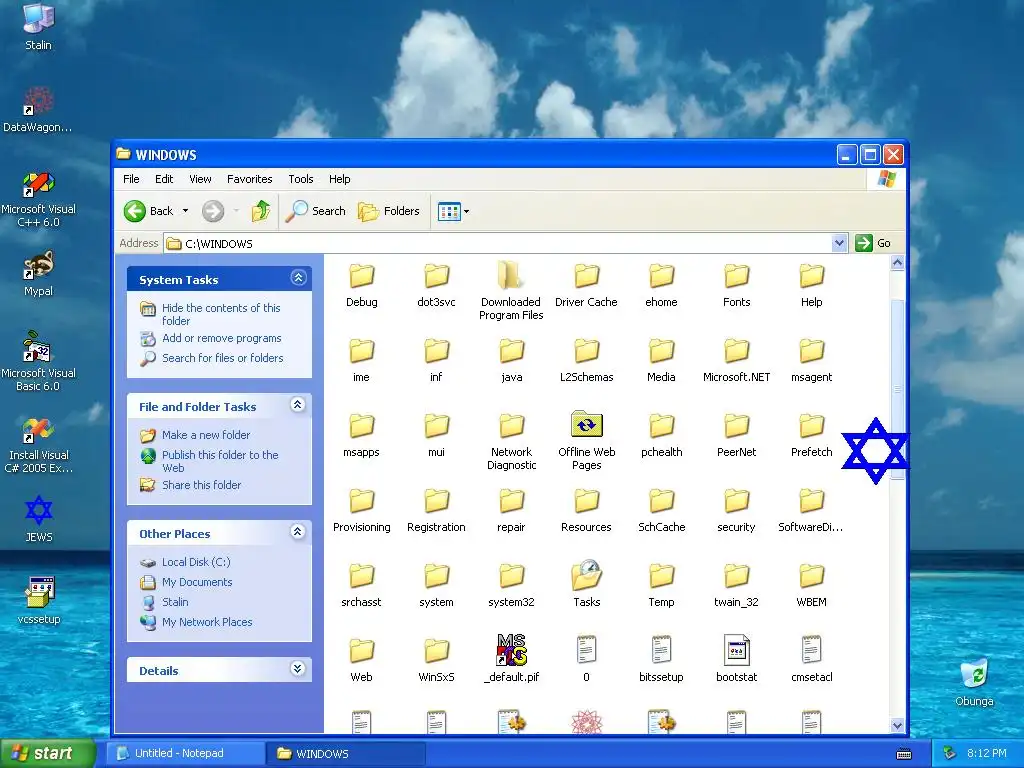The width and height of the screenshot is (1024, 768).
Task: Select the Microsoft.NET folder
Action: pos(737,360)
